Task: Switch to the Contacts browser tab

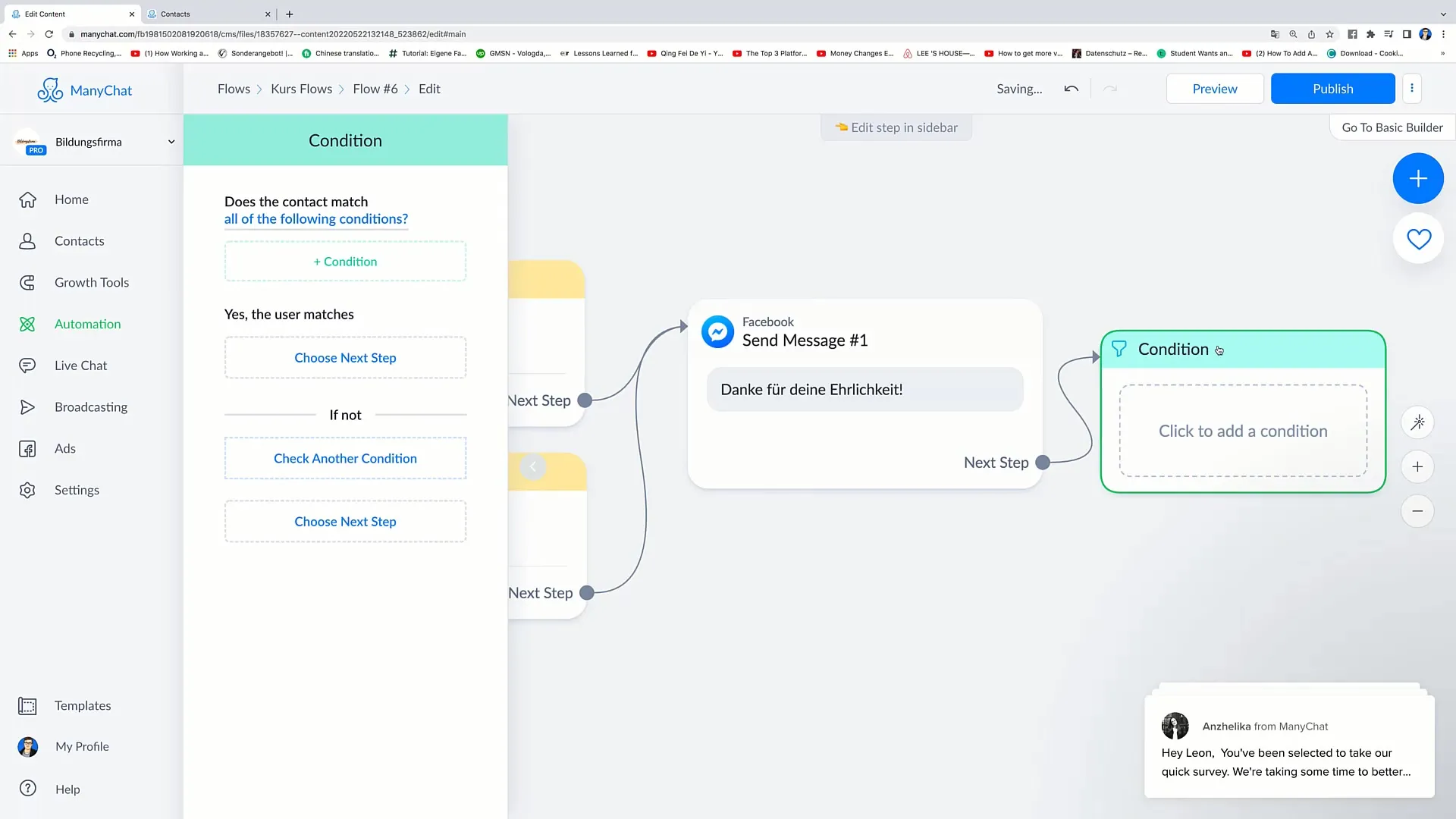Action: (207, 14)
